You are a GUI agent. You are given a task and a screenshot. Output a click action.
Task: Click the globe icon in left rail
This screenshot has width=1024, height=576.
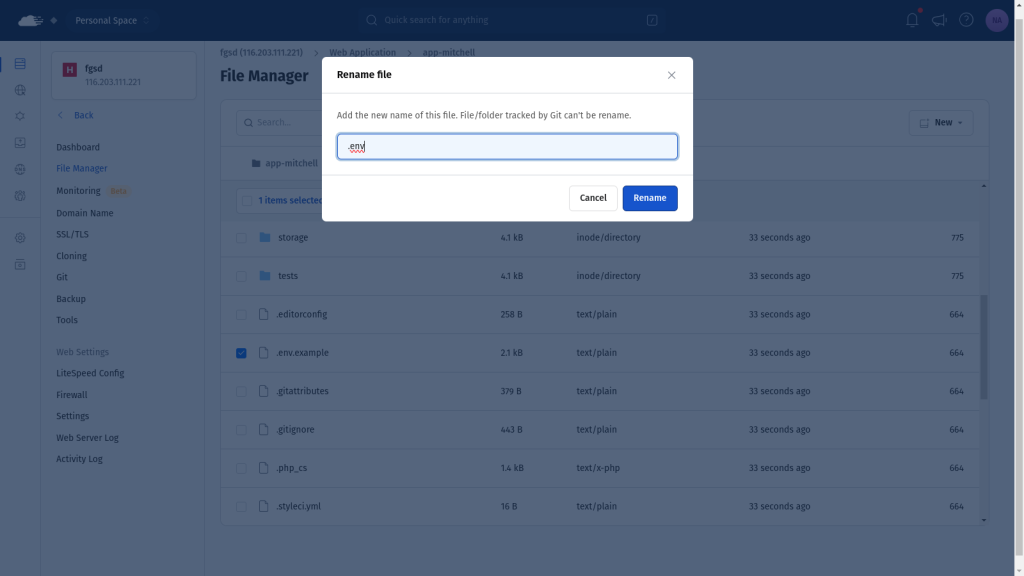pyautogui.click(x=20, y=90)
